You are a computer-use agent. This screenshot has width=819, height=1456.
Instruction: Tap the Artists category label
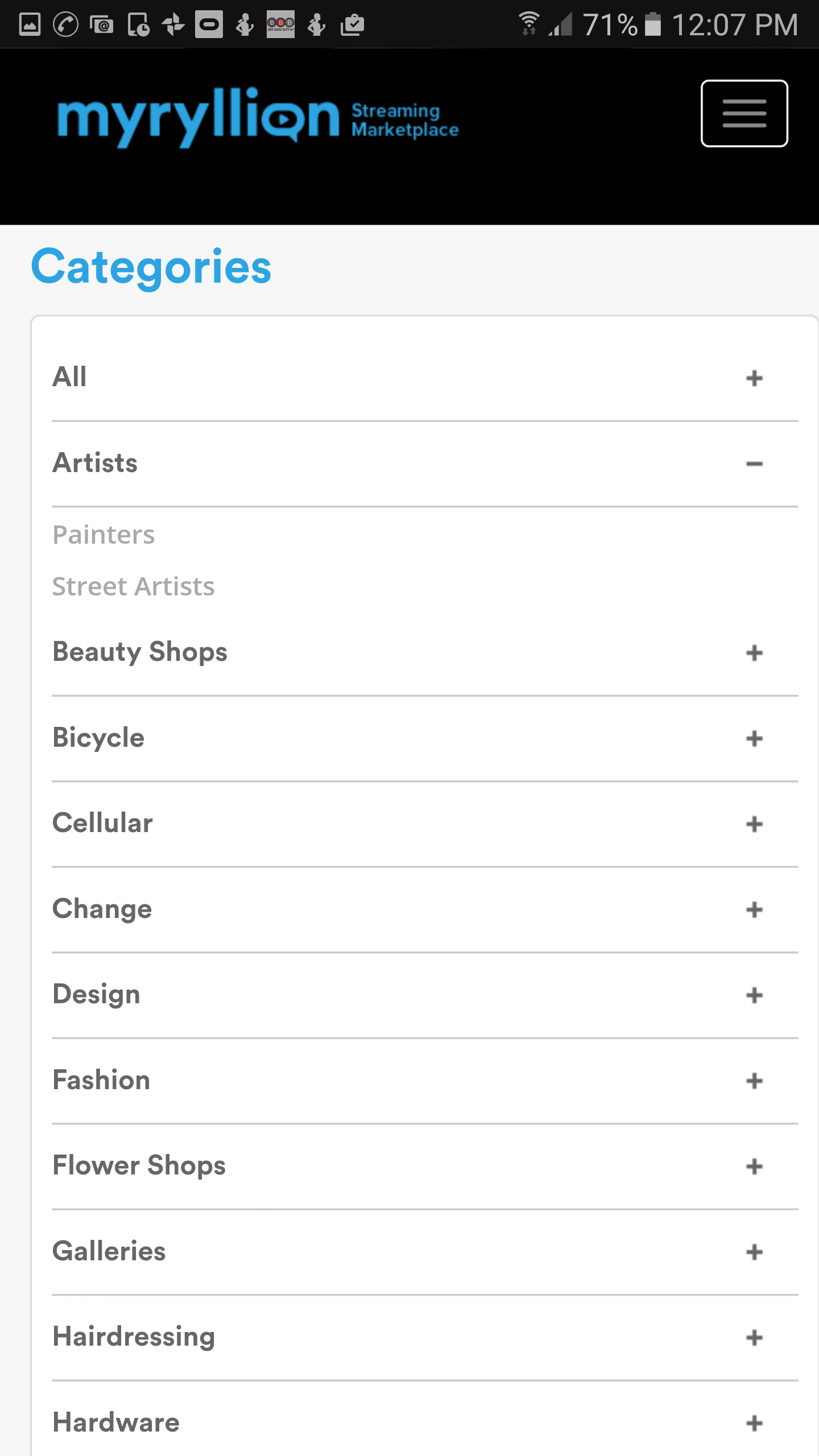95,462
